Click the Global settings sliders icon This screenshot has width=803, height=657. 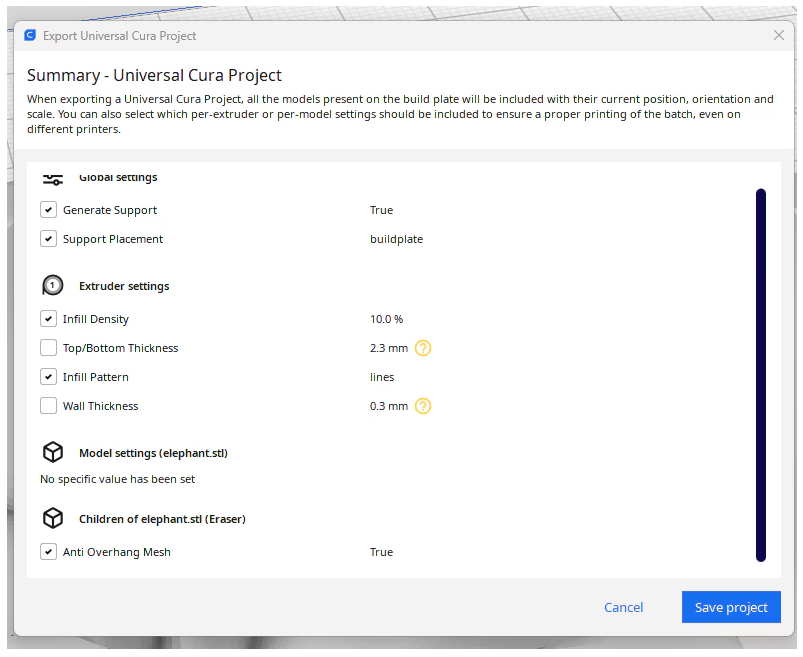coord(52,178)
